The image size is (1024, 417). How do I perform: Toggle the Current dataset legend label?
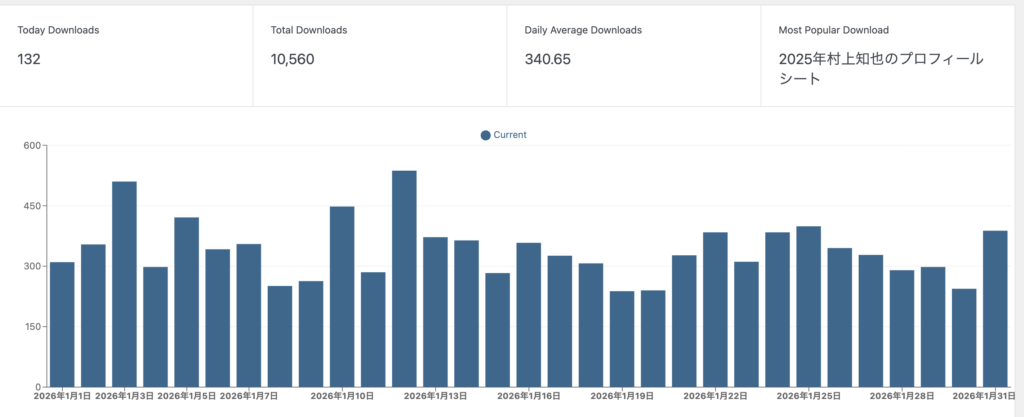(510, 135)
